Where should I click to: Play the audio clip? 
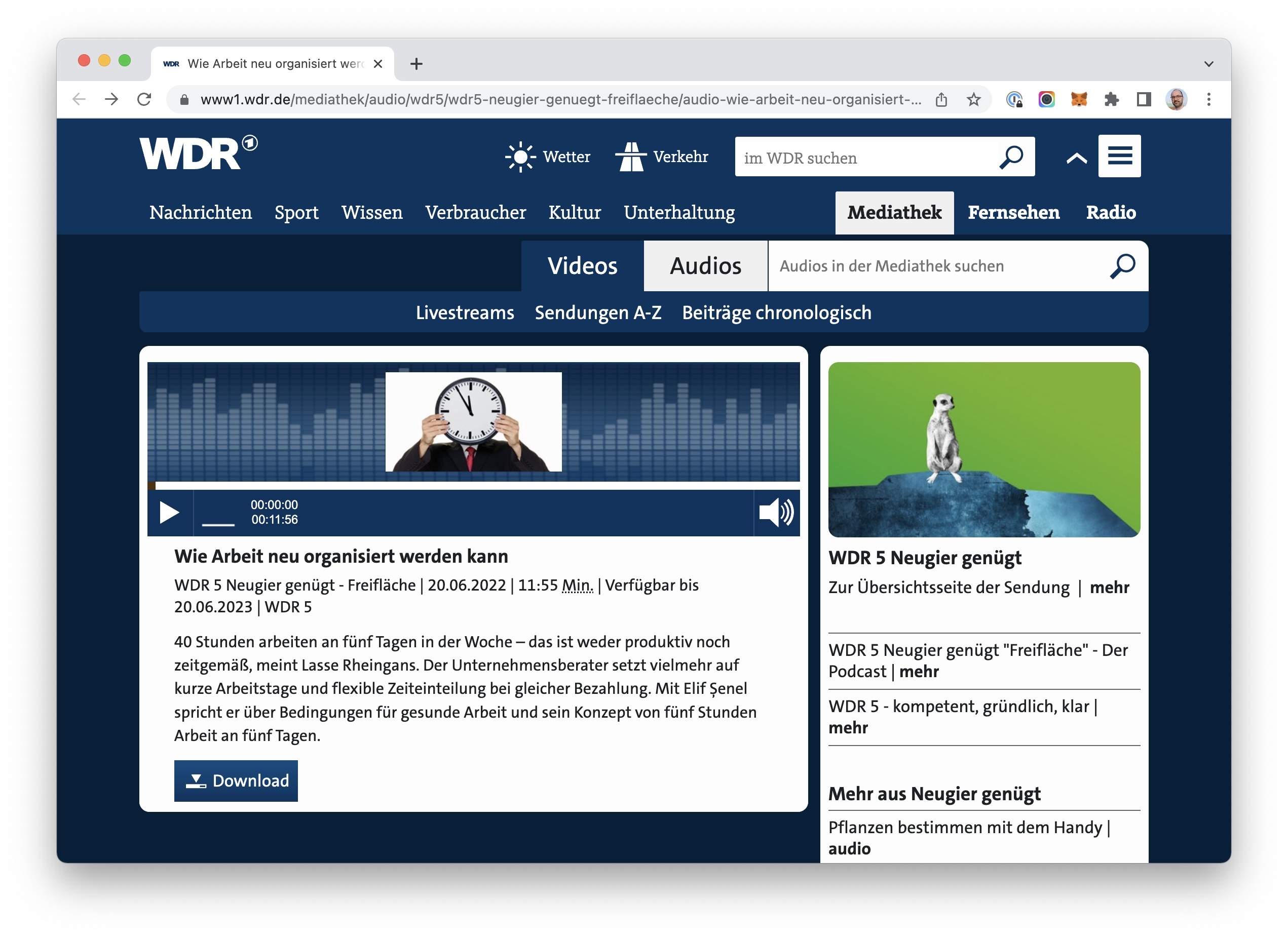(x=169, y=513)
